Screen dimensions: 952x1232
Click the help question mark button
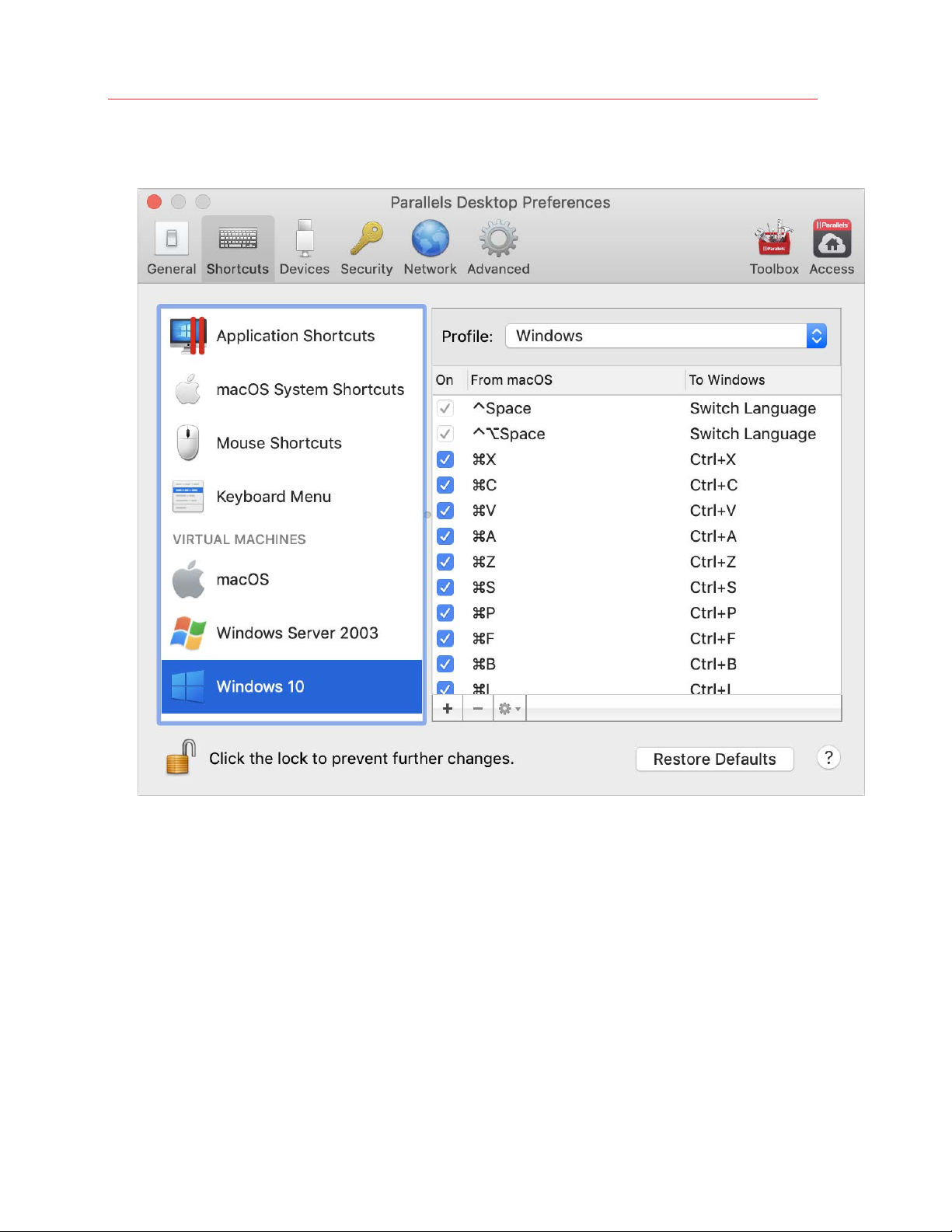point(828,758)
